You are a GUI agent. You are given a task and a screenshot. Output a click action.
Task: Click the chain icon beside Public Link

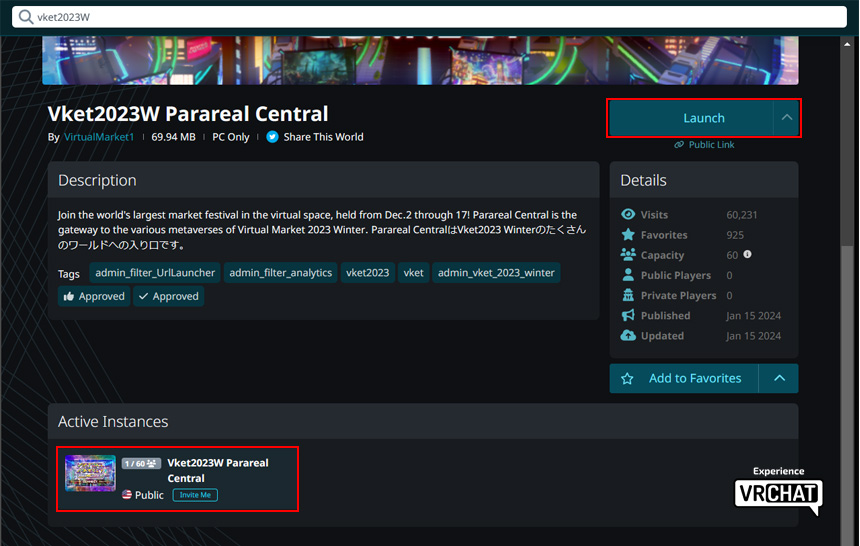pos(679,145)
